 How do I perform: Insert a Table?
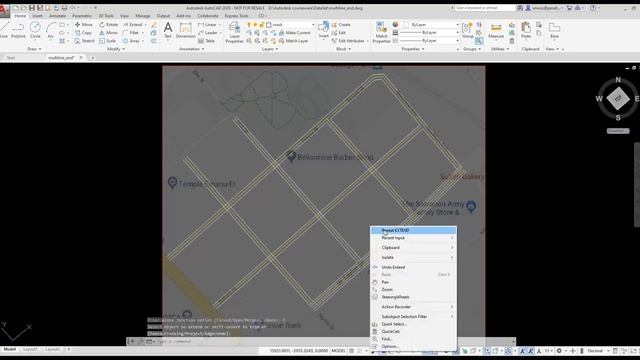coord(207,41)
